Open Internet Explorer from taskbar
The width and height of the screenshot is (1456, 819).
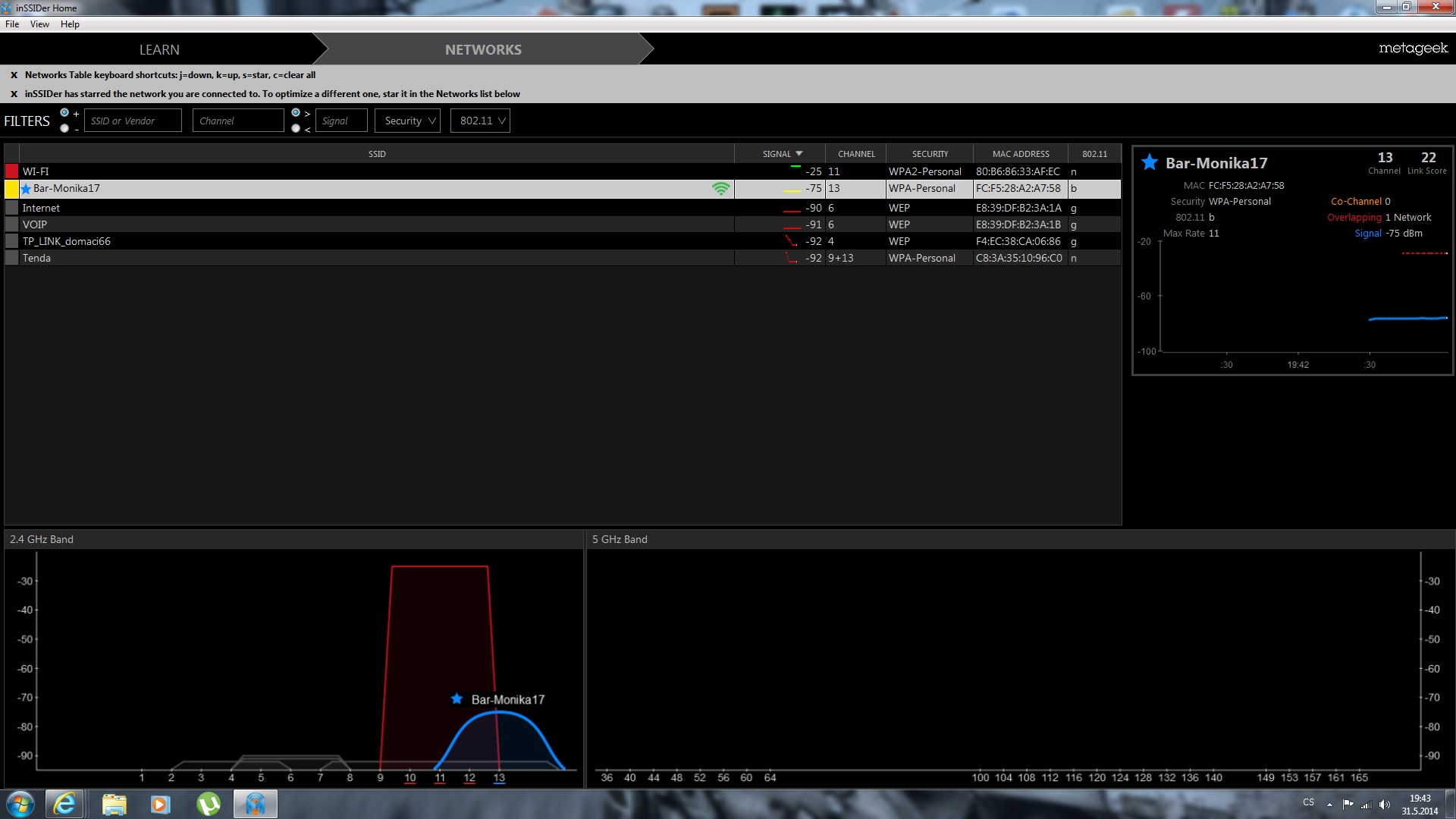(64, 804)
